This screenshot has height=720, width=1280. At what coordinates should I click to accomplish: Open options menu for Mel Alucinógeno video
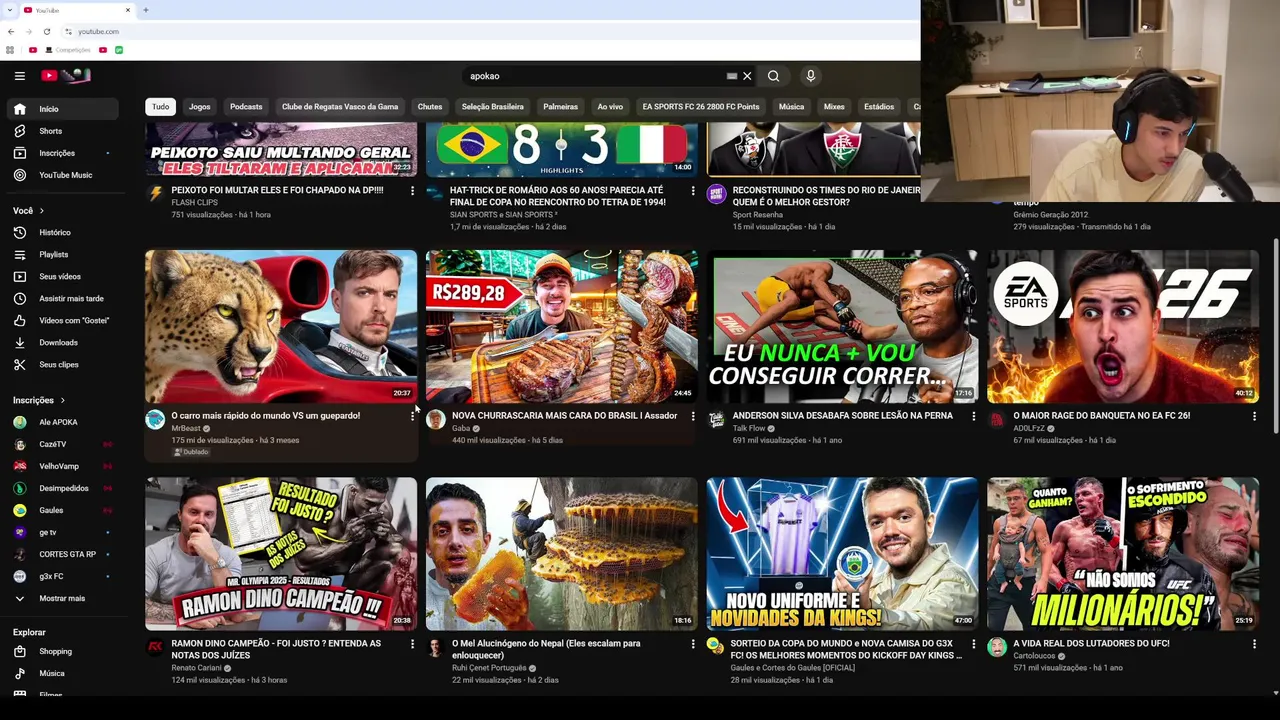693,644
